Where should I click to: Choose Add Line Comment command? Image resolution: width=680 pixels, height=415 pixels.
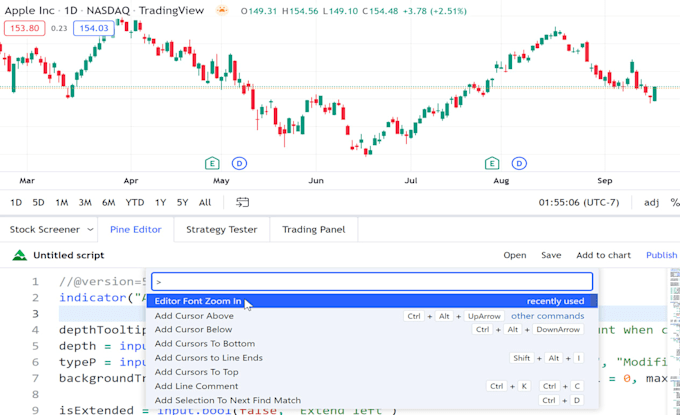click(372, 386)
